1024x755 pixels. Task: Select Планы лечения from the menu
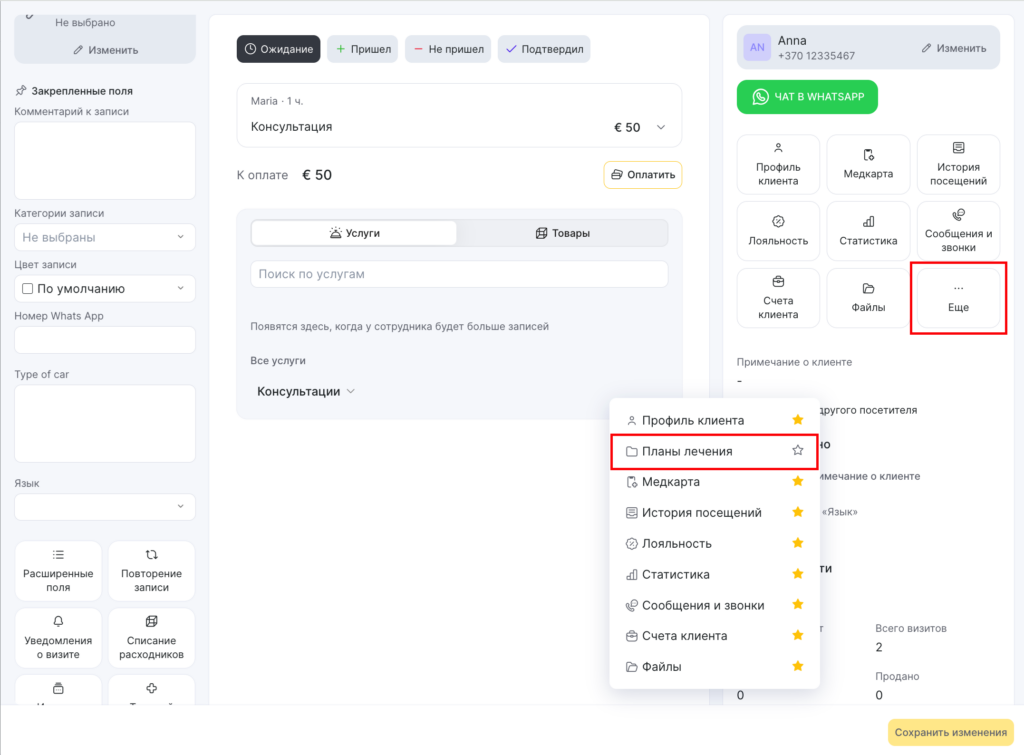687,452
